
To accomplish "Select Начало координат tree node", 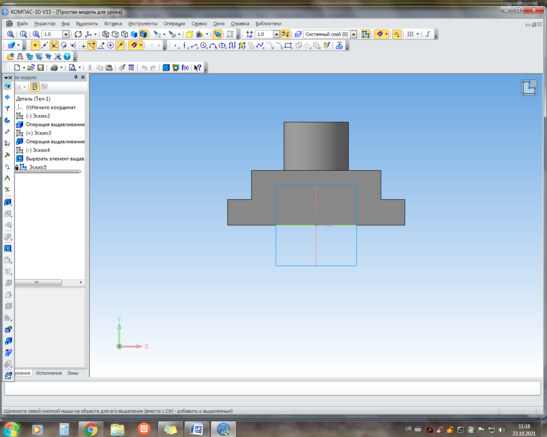I will click(x=51, y=107).
